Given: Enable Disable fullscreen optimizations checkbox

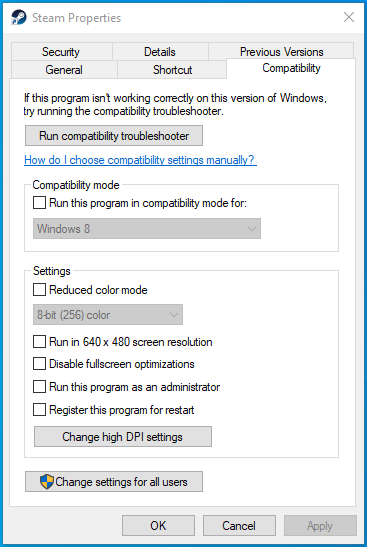Looking at the screenshot, I should (39, 364).
